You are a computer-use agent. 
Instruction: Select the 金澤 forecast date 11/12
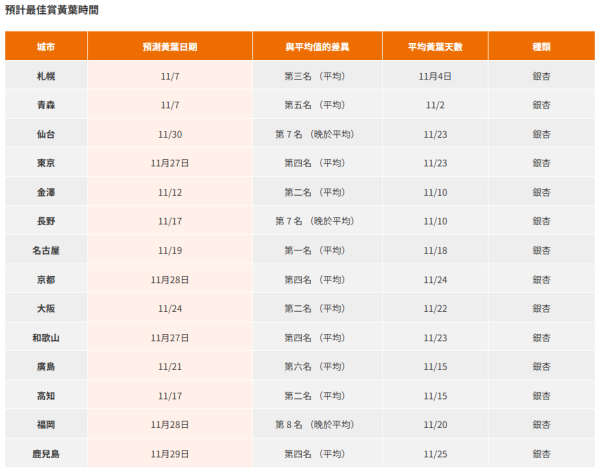coord(169,192)
